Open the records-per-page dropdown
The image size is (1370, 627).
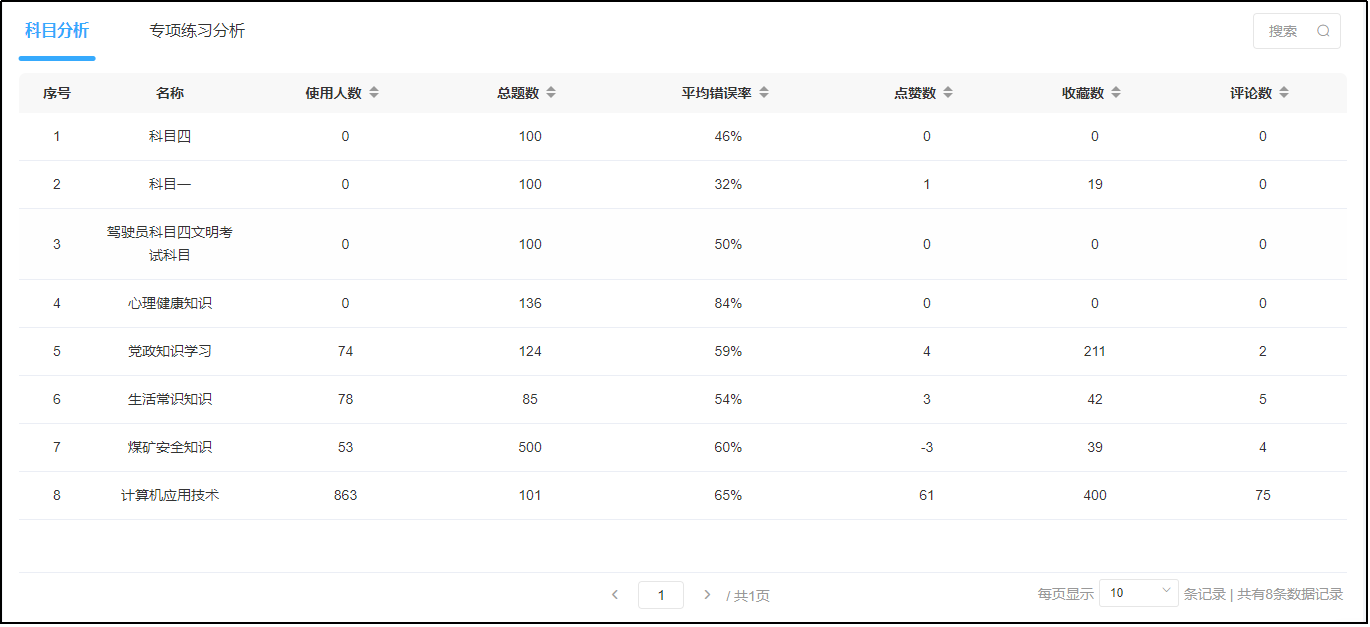point(1139,593)
